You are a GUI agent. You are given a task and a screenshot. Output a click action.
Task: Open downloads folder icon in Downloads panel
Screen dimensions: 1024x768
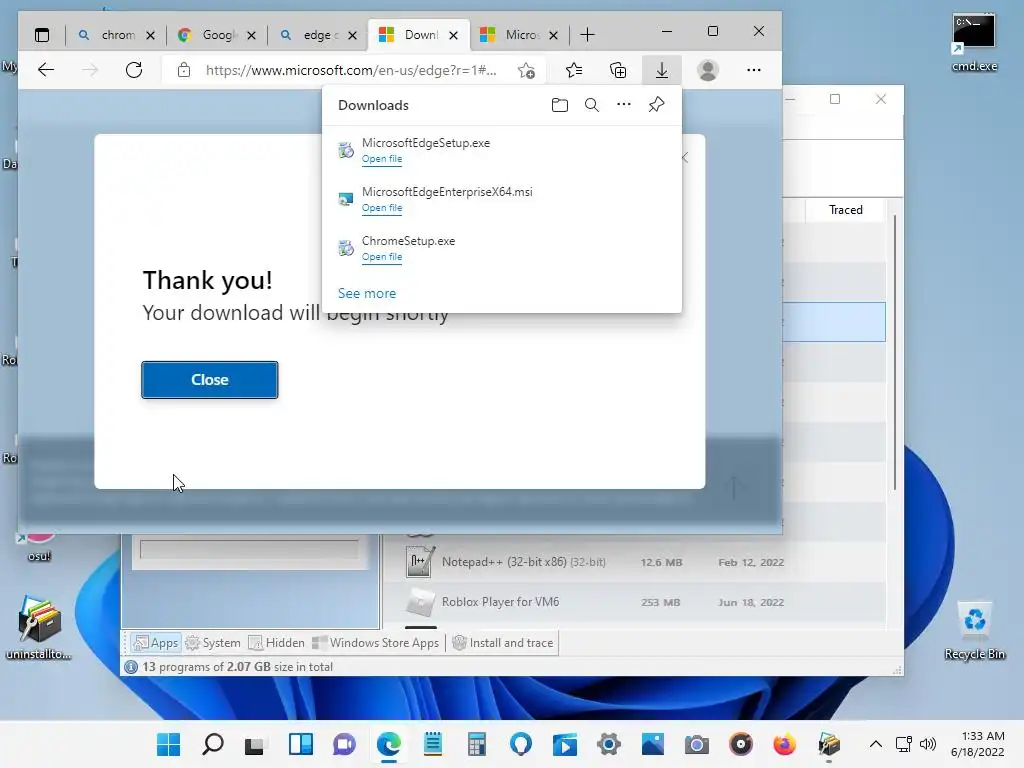pos(560,105)
